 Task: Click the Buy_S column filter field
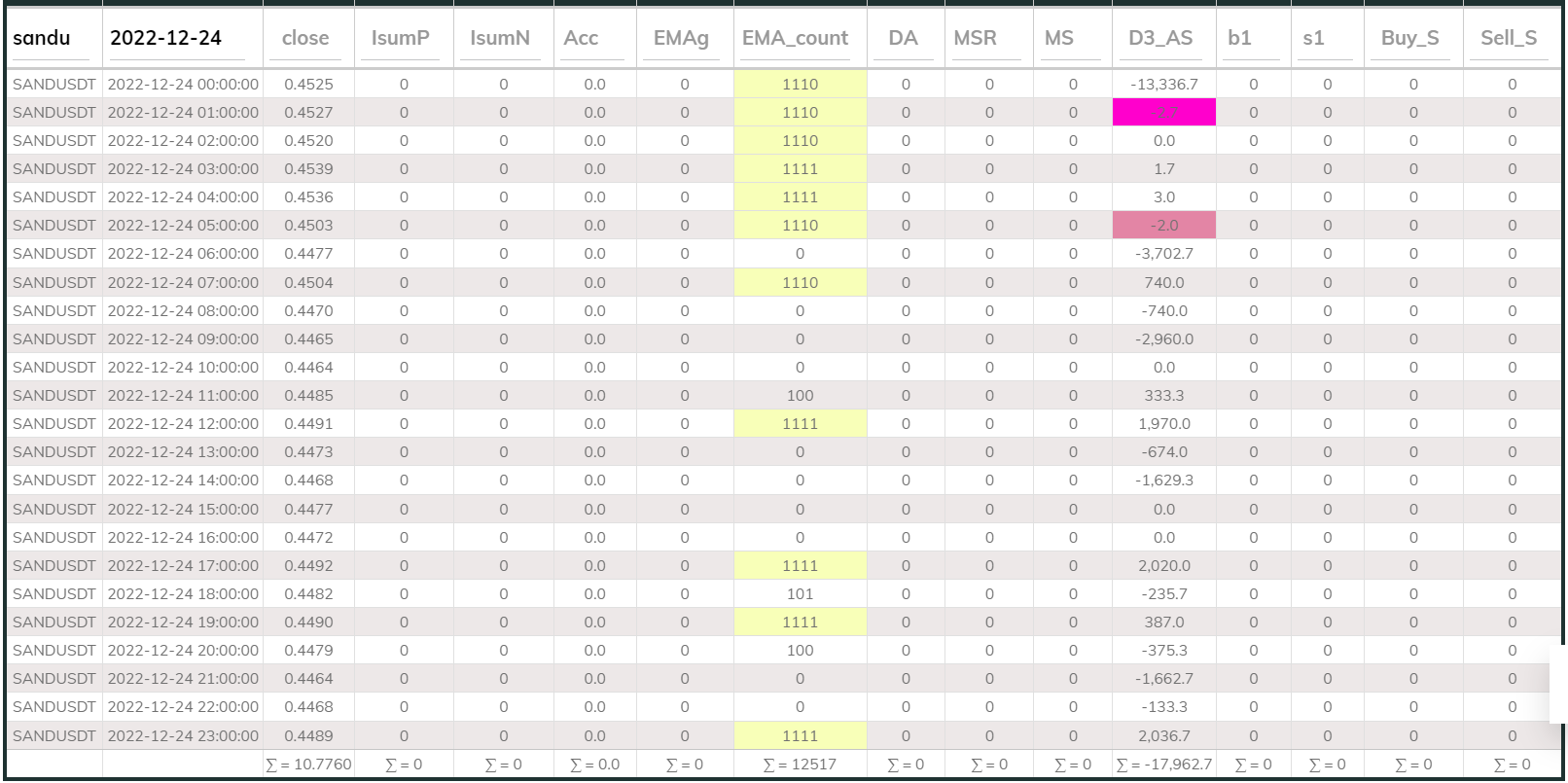point(1412,38)
